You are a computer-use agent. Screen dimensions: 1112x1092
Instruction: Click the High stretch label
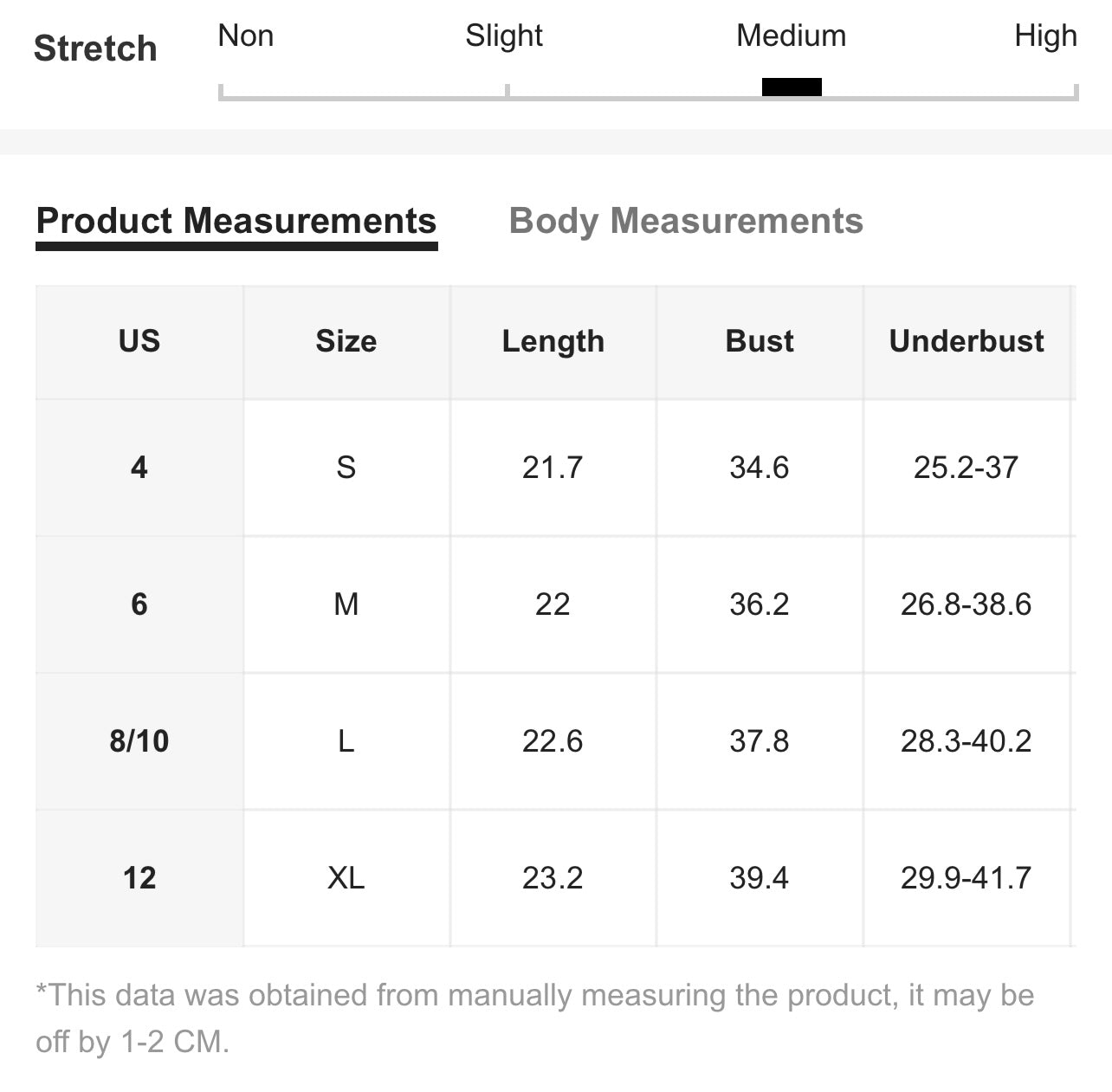[1046, 36]
